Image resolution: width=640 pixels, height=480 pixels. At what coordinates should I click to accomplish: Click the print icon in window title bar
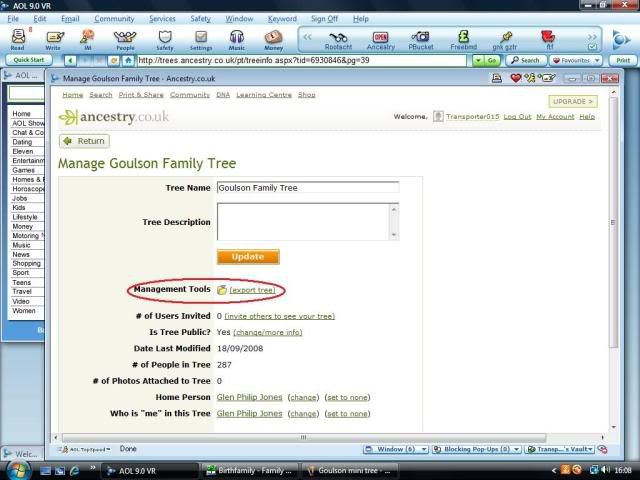point(497,78)
